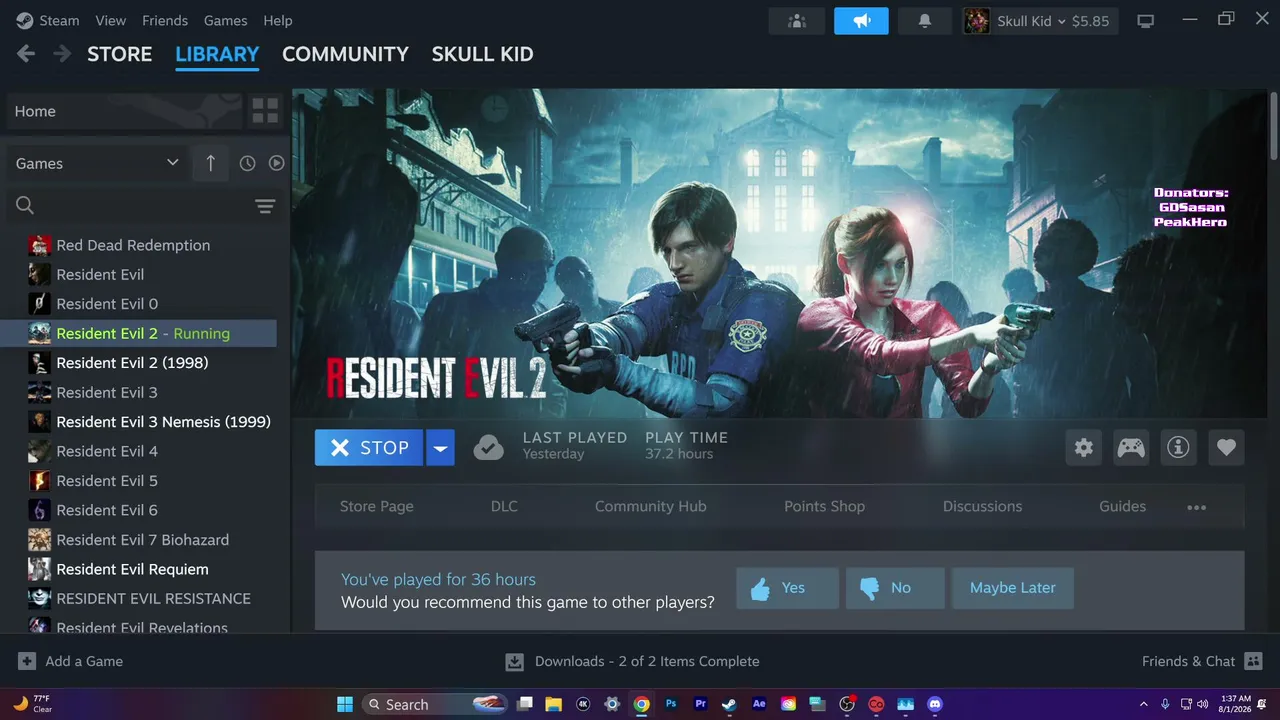Image resolution: width=1280 pixels, height=720 pixels.
Task: Select Resident Evil 3 Nemesis (1999)
Action: click(138, 422)
